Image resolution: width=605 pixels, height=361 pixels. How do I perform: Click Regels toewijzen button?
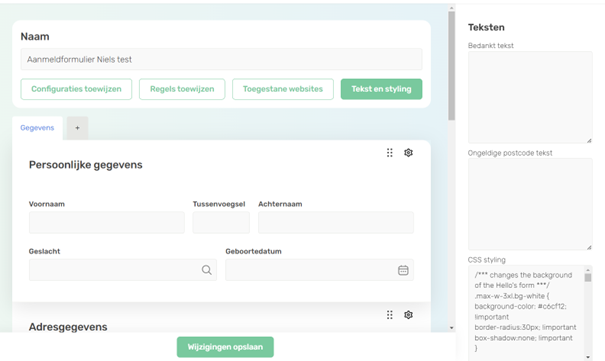[x=182, y=89]
